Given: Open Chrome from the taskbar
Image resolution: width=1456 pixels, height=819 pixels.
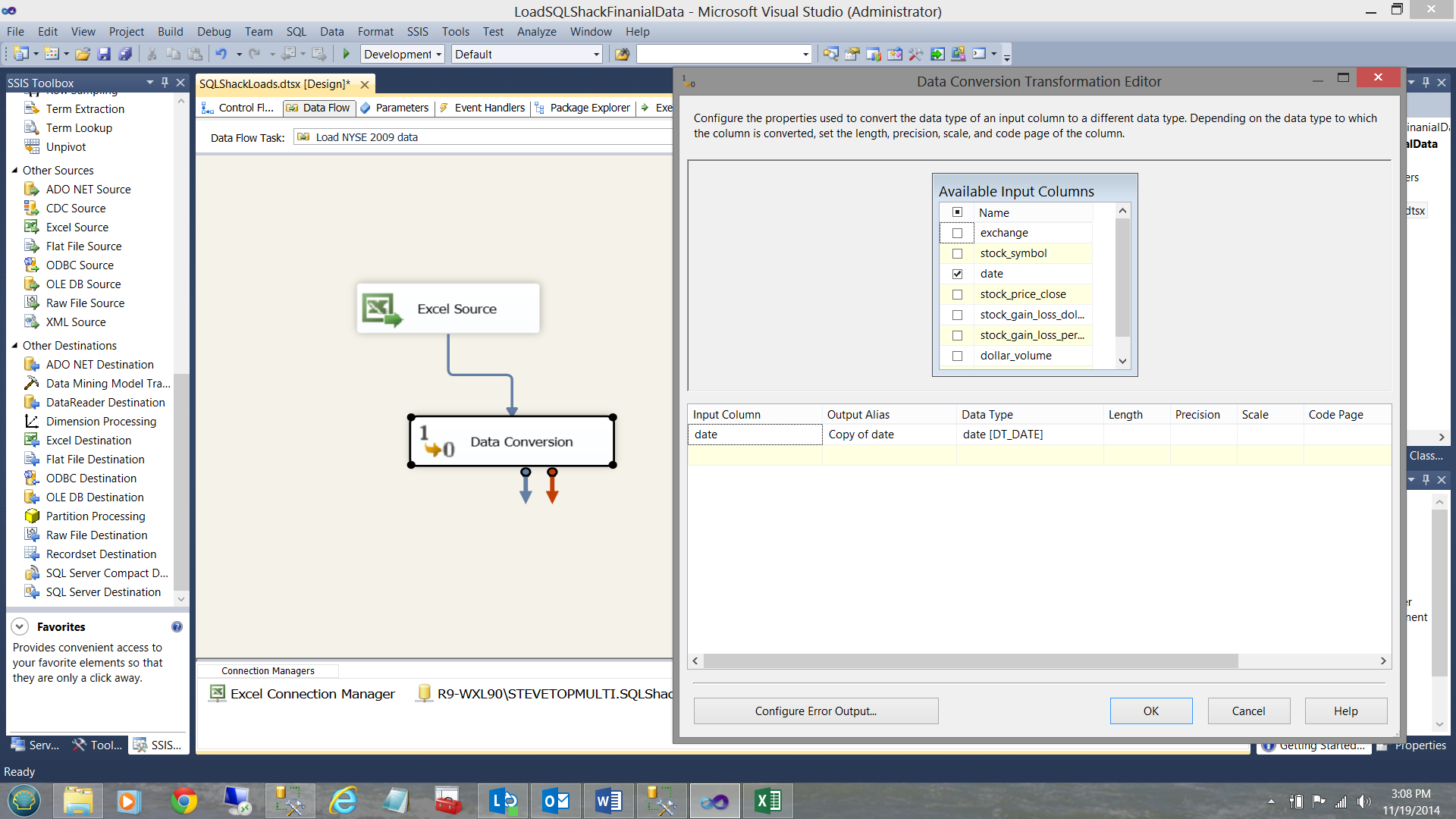Looking at the screenshot, I should click(184, 801).
